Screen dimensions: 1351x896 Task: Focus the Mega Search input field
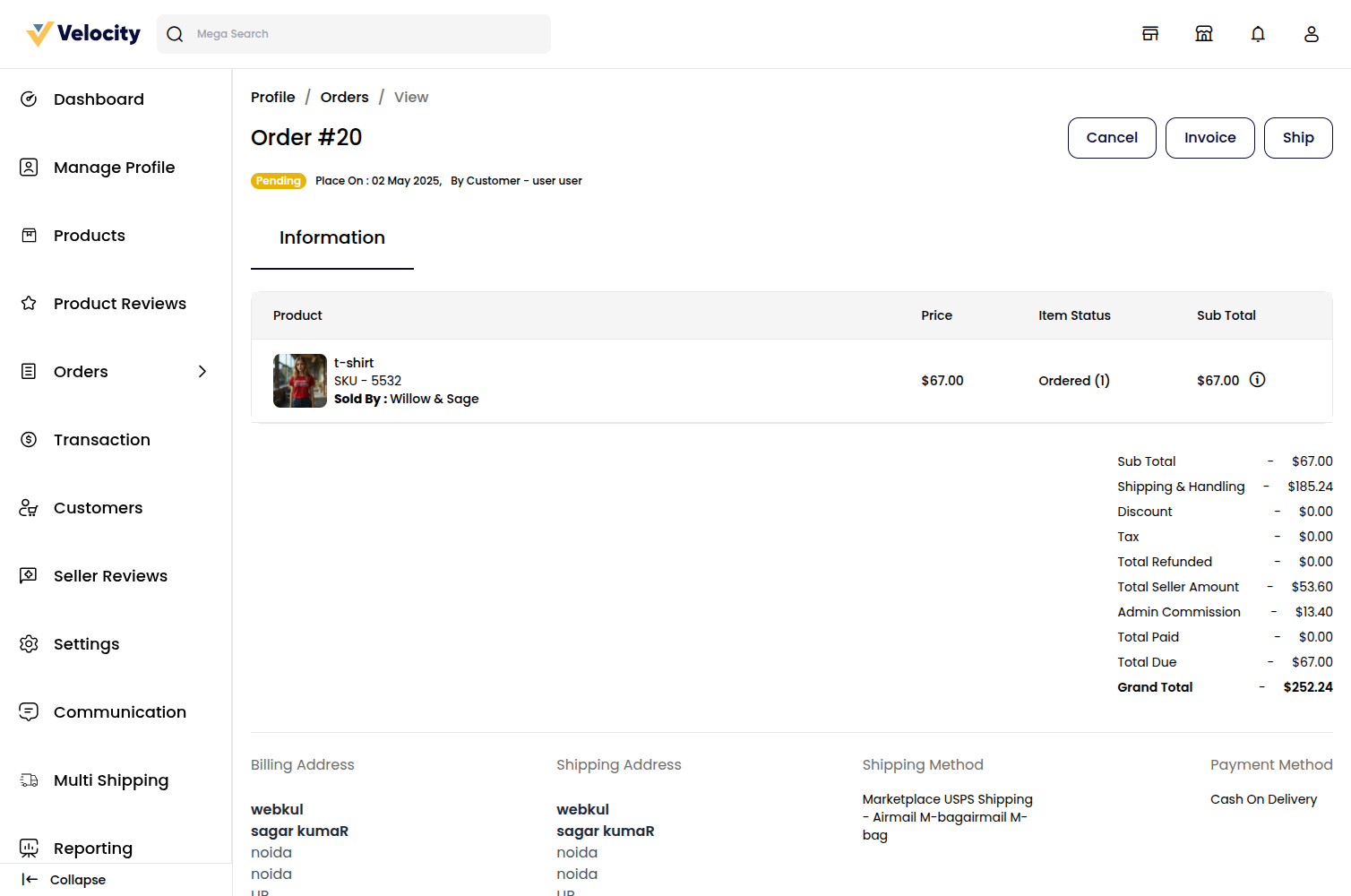(x=354, y=34)
